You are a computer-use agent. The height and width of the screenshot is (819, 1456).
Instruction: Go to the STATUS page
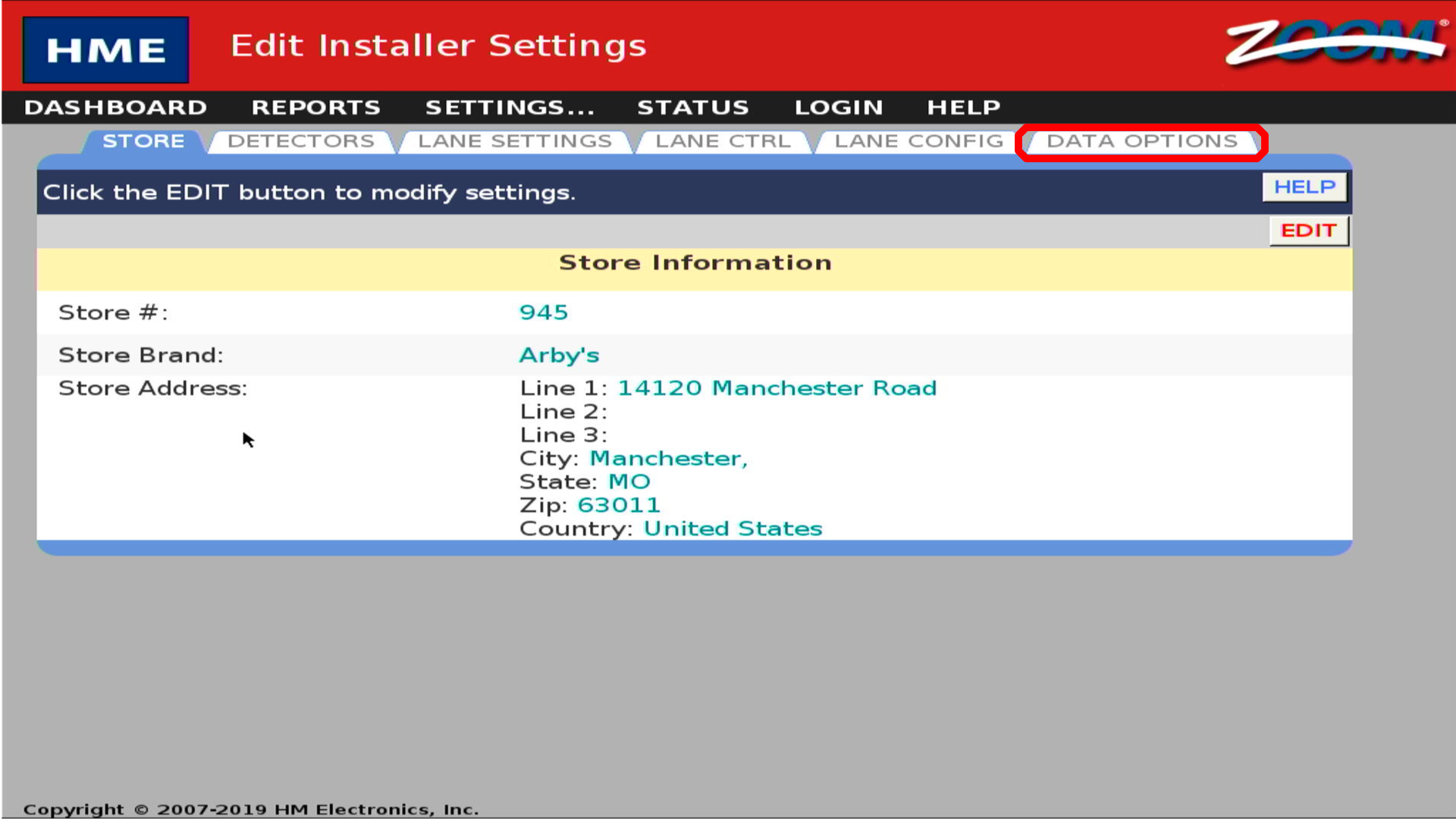692,107
